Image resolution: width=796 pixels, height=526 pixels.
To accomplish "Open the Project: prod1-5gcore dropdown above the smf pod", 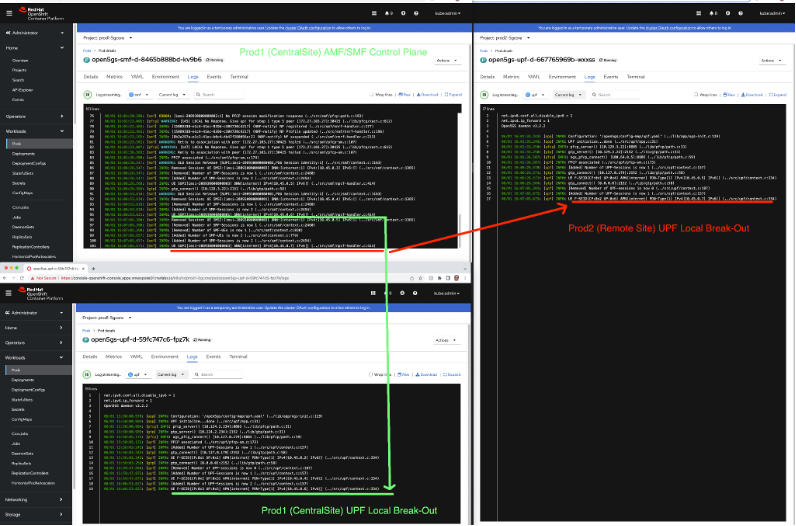I will (x=104, y=37).
